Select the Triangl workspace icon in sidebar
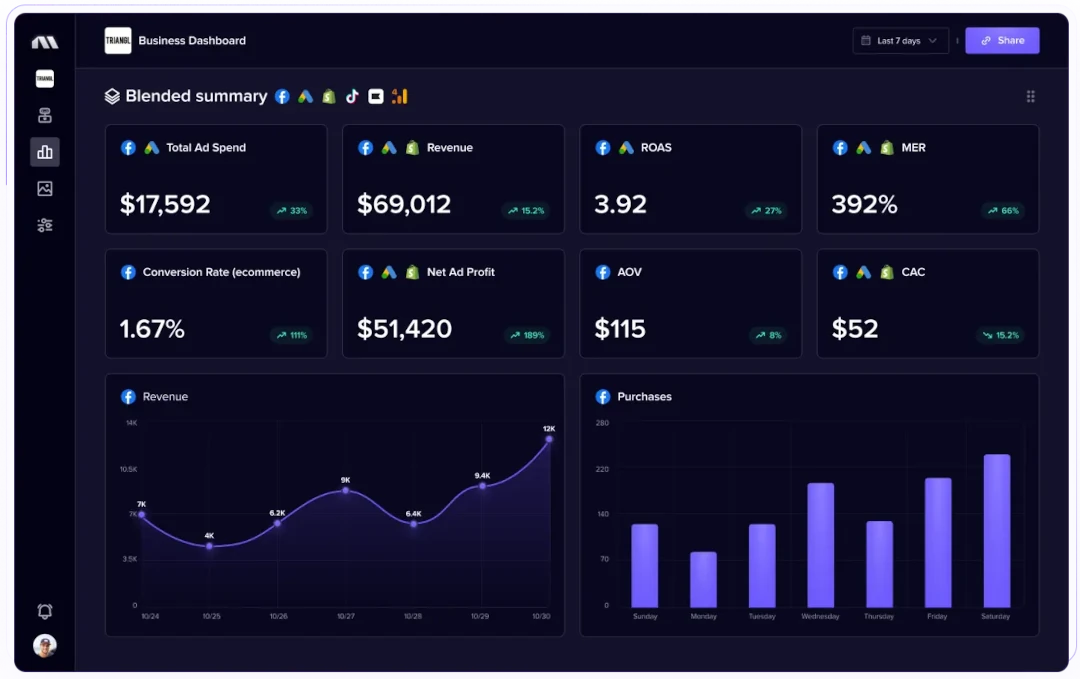The height and width of the screenshot is (679, 1080). (45, 79)
